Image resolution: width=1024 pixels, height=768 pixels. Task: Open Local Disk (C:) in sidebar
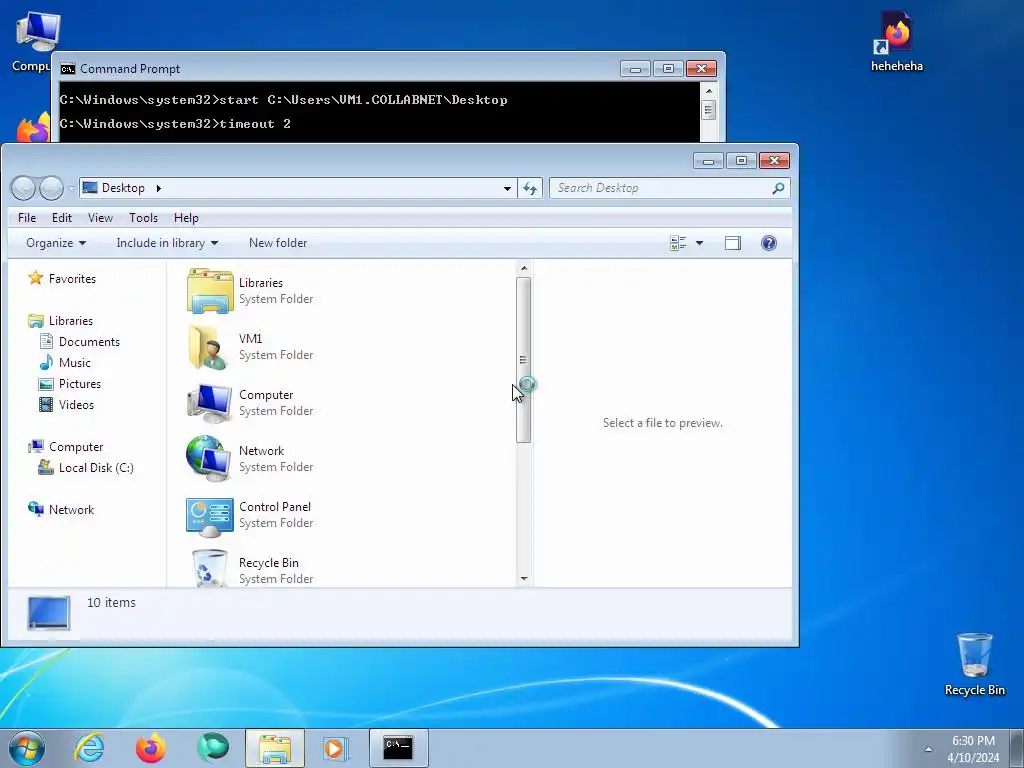tap(95, 468)
